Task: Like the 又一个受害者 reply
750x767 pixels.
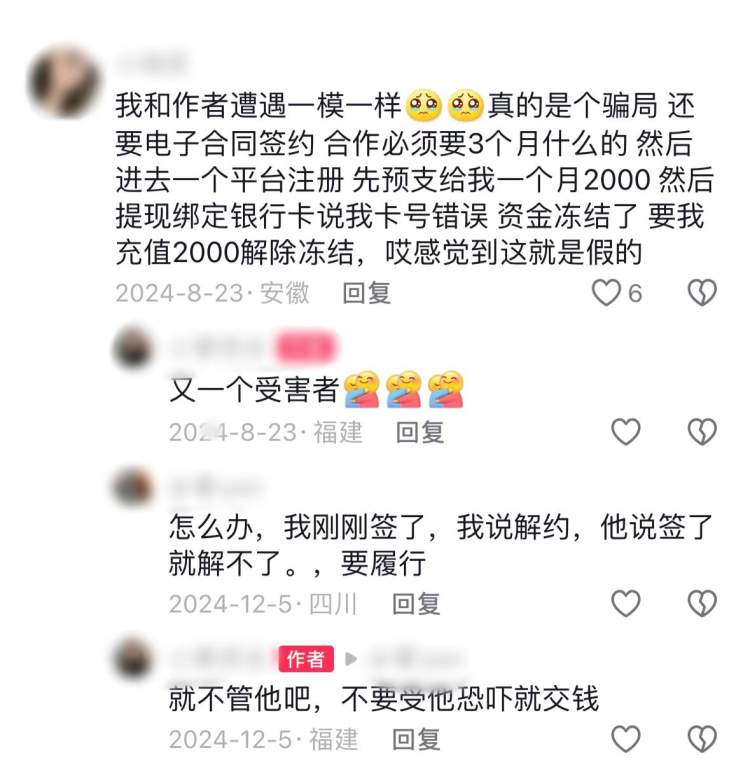Action: pyautogui.click(x=626, y=432)
